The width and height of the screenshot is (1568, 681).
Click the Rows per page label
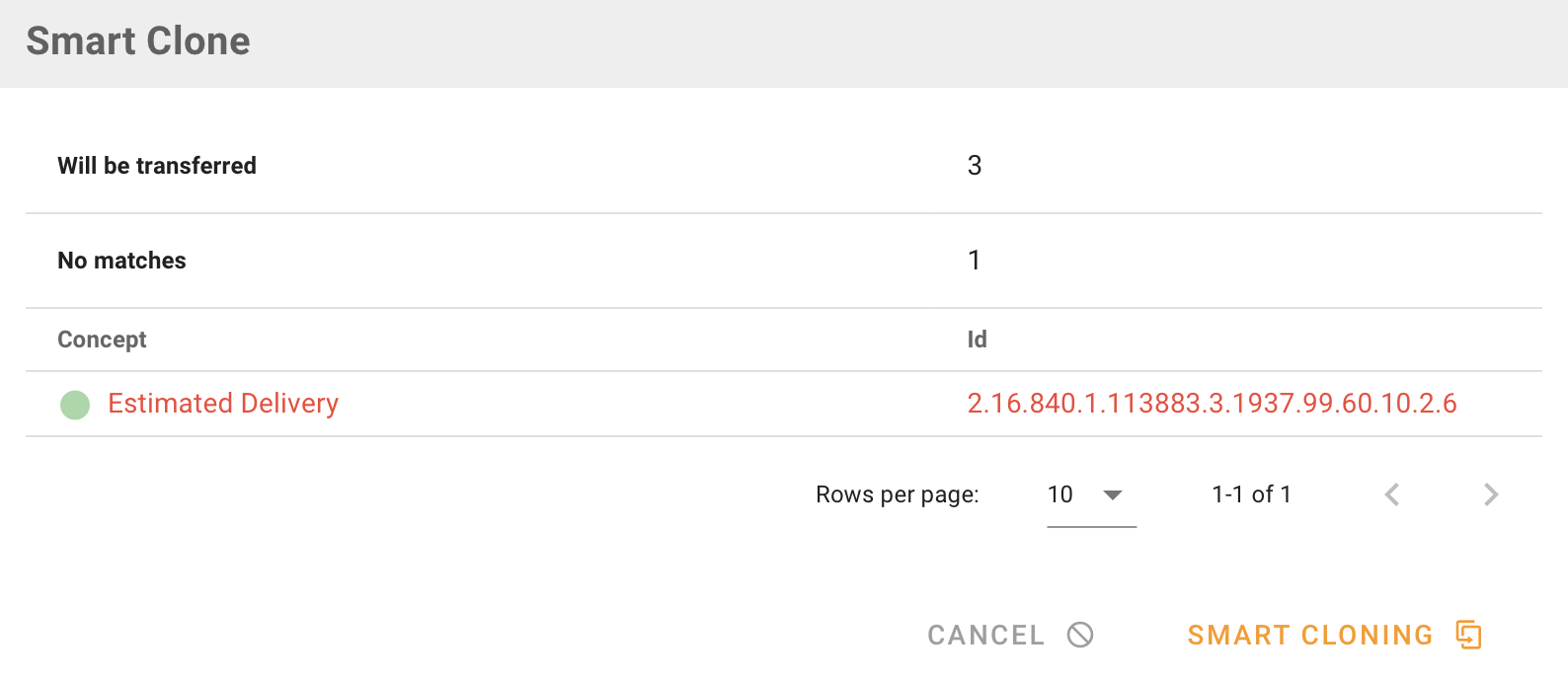coord(897,494)
